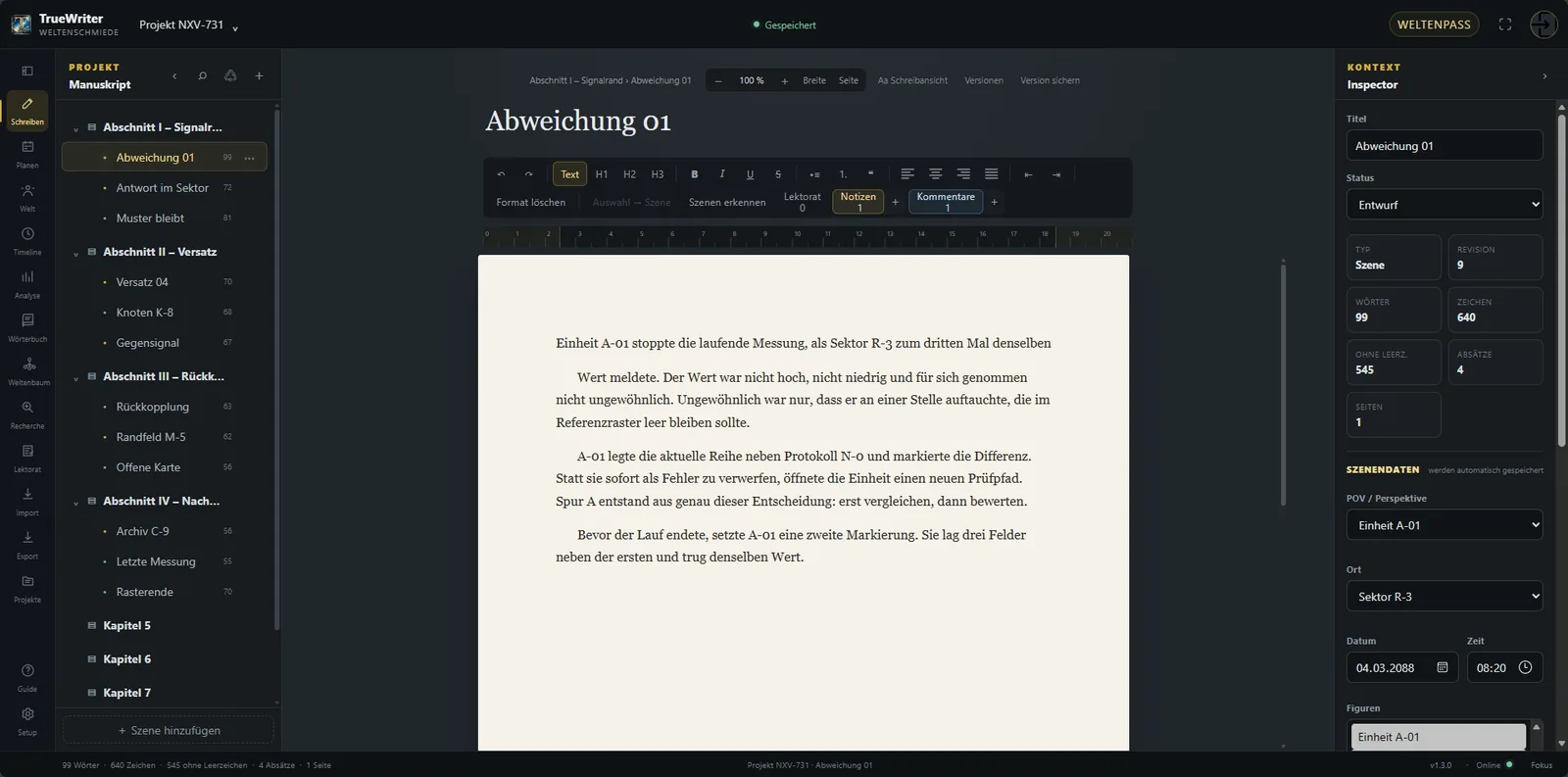
Task: Open the Analyse panel
Action: pyautogui.click(x=27, y=283)
